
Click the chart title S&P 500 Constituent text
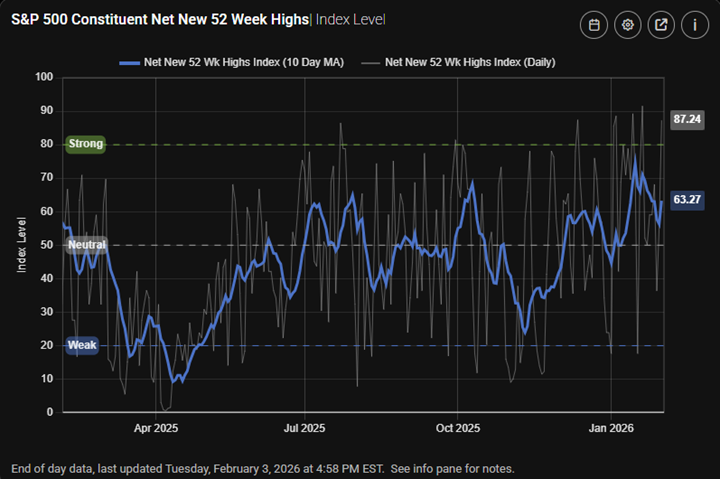click(x=160, y=20)
